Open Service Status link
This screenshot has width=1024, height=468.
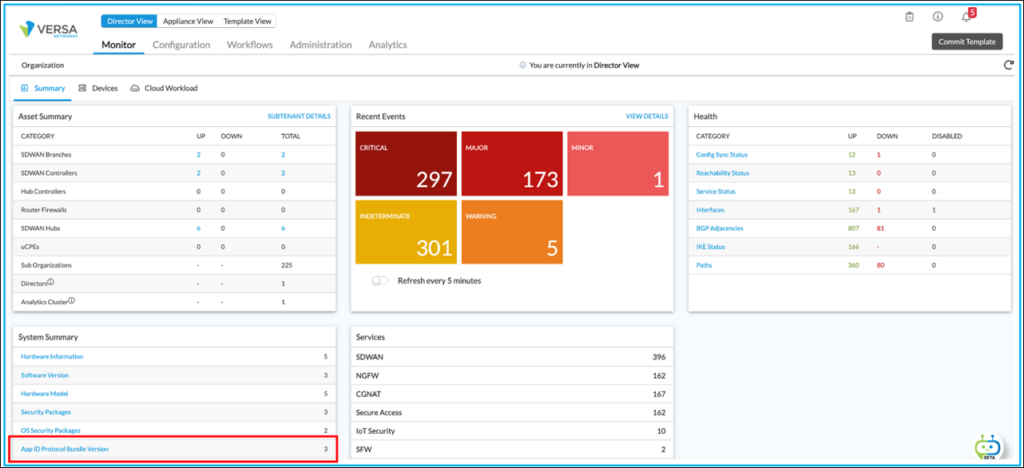tap(716, 191)
